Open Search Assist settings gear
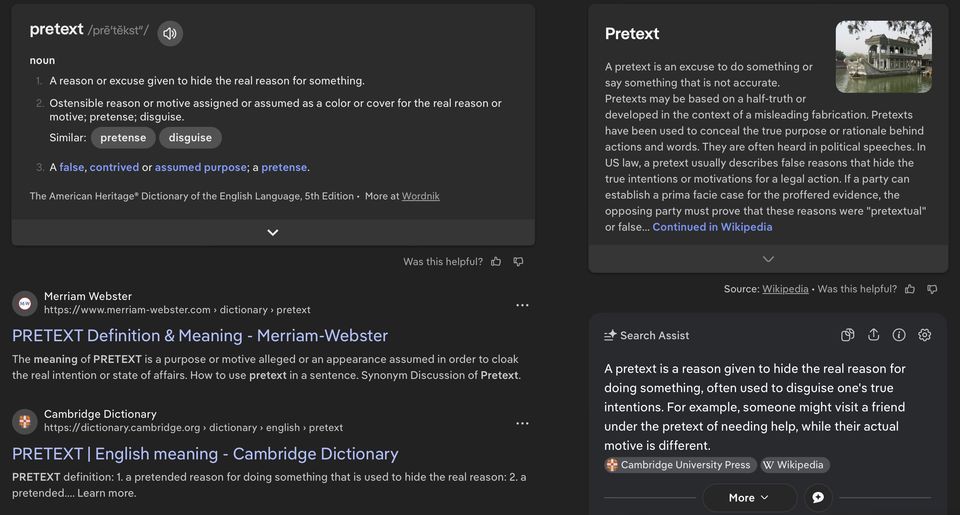 924,335
